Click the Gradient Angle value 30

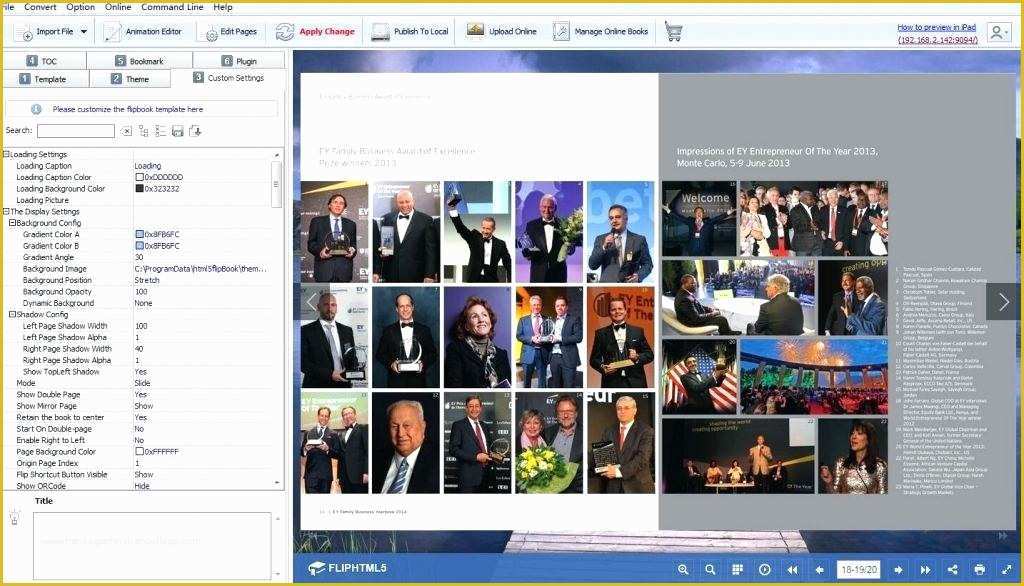(138, 257)
